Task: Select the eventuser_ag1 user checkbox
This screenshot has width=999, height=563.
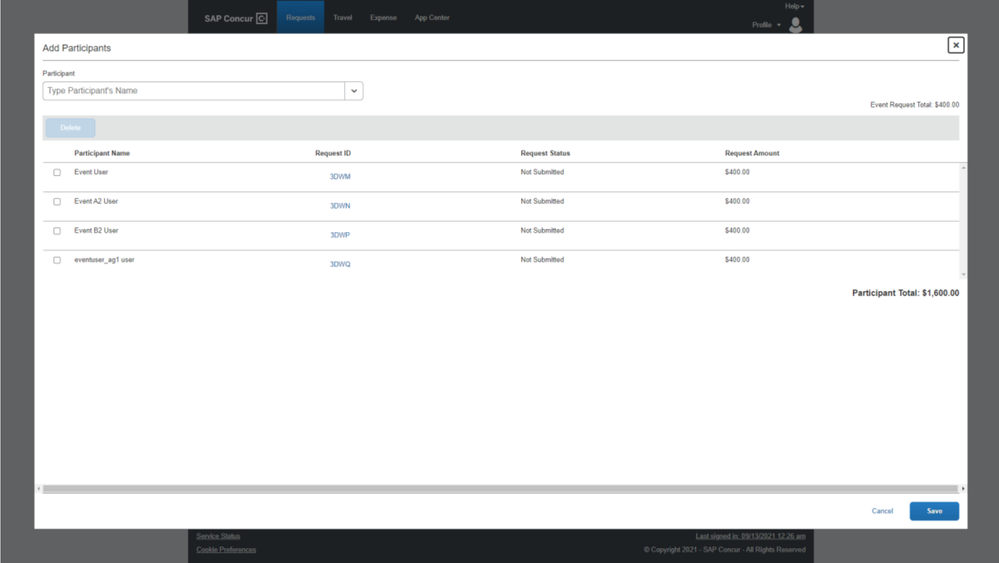Action: pyautogui.click(x=57, y=260)
